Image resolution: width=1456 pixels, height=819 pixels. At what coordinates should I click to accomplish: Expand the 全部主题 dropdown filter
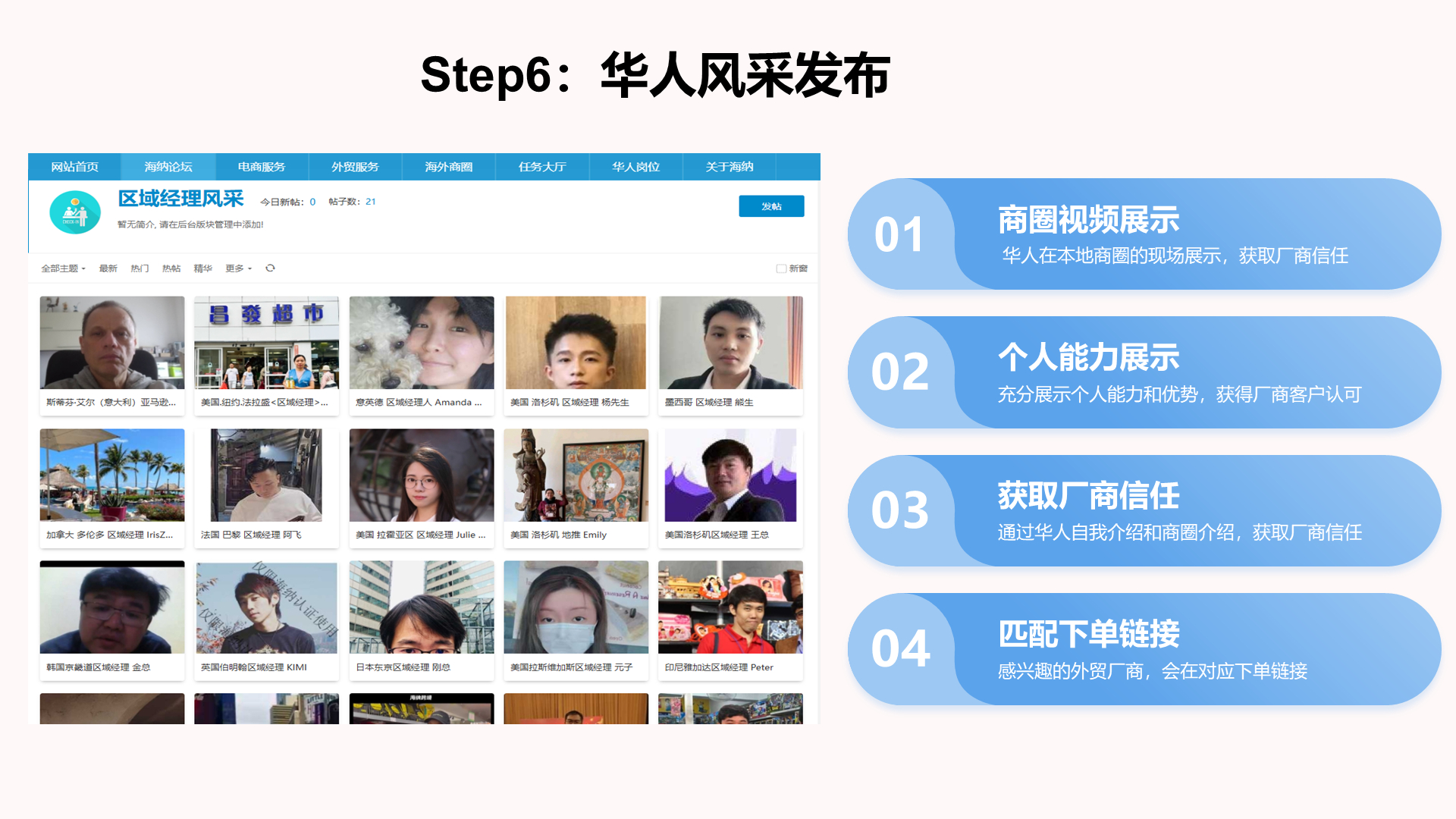[x=63, y=268]
